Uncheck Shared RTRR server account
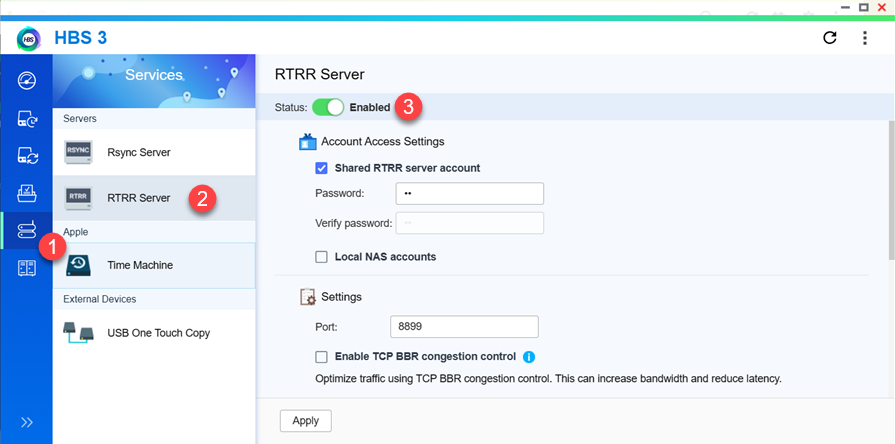 [322, 168]
